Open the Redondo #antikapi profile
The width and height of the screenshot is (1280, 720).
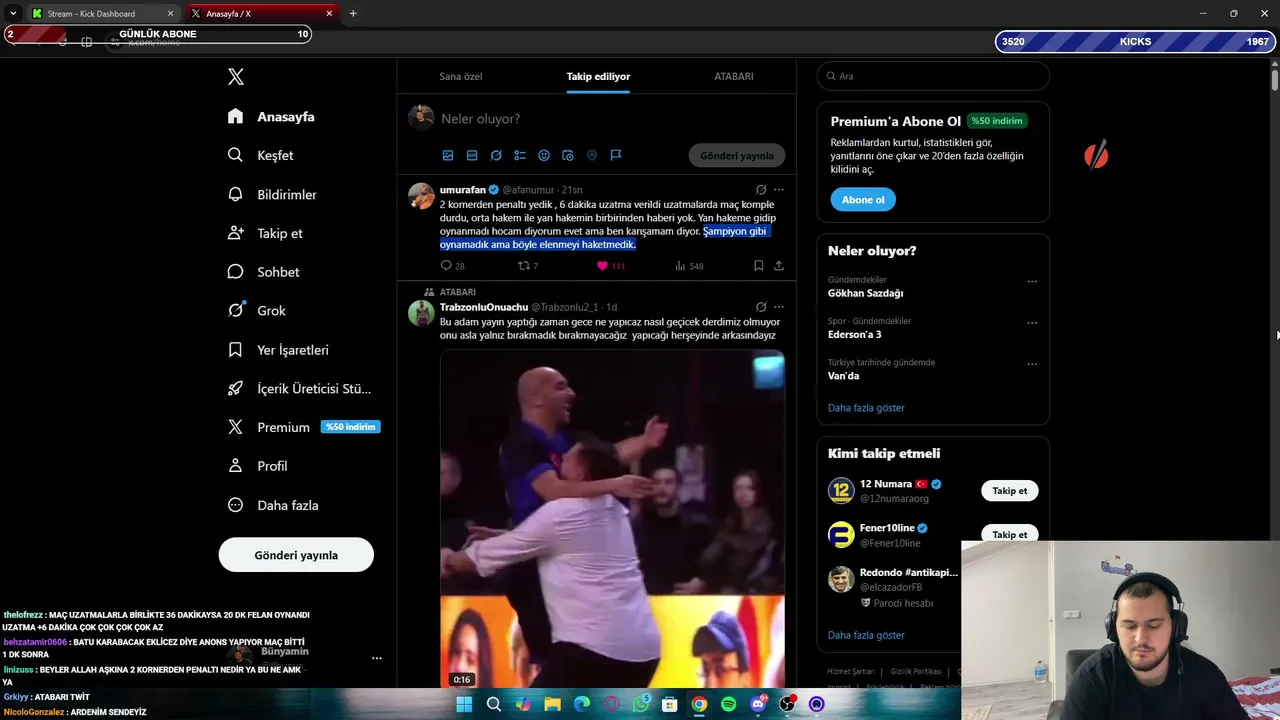click(x=909, y=573)
